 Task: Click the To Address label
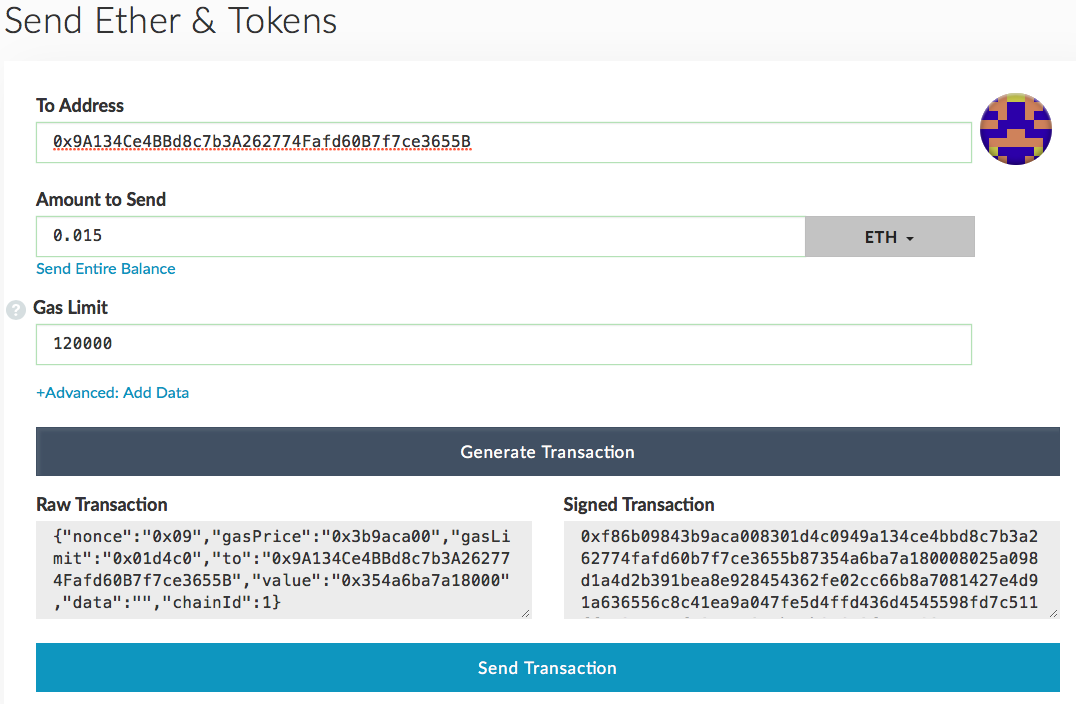[80, 106]
